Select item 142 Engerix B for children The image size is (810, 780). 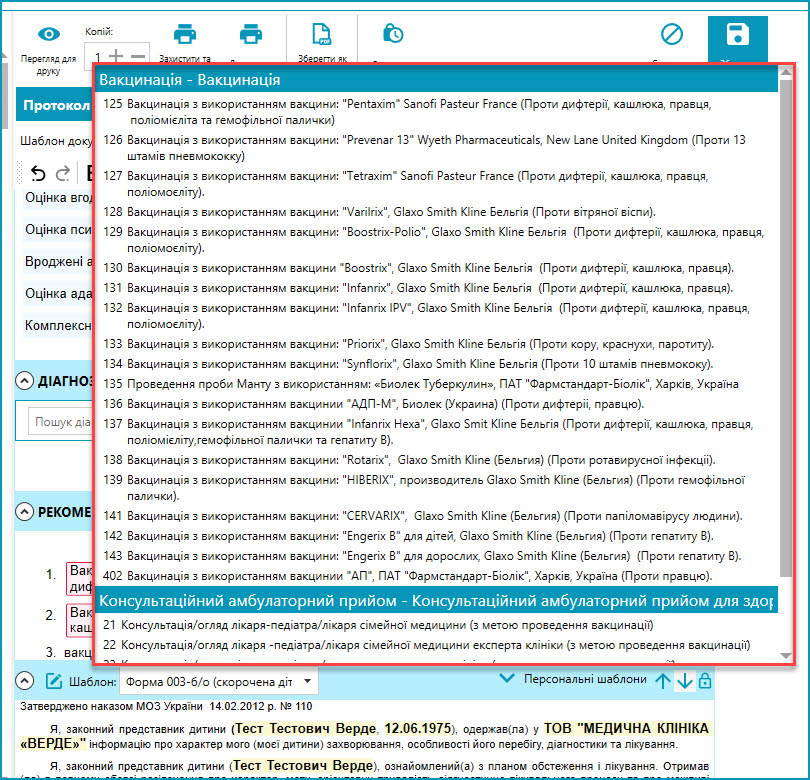437,536
